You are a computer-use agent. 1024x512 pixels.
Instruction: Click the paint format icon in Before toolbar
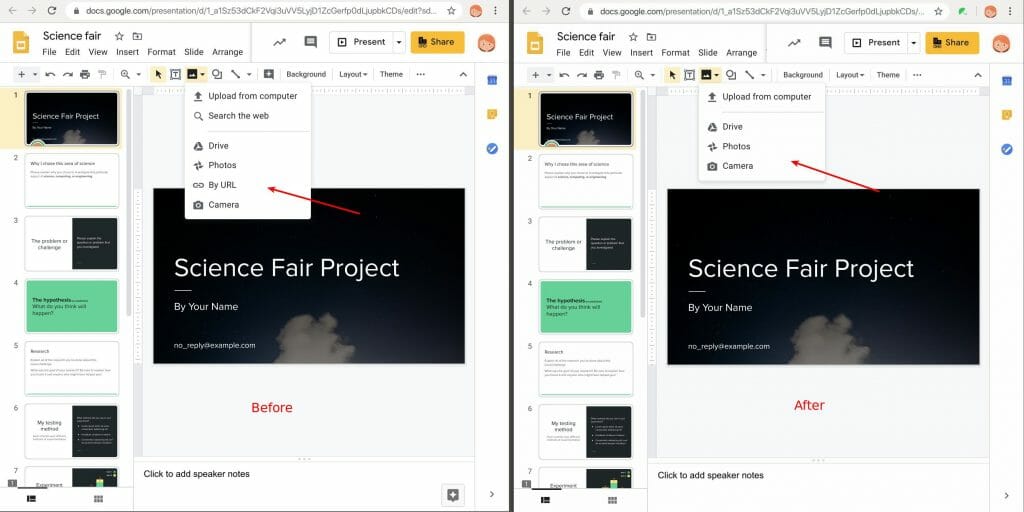point(102,74)
